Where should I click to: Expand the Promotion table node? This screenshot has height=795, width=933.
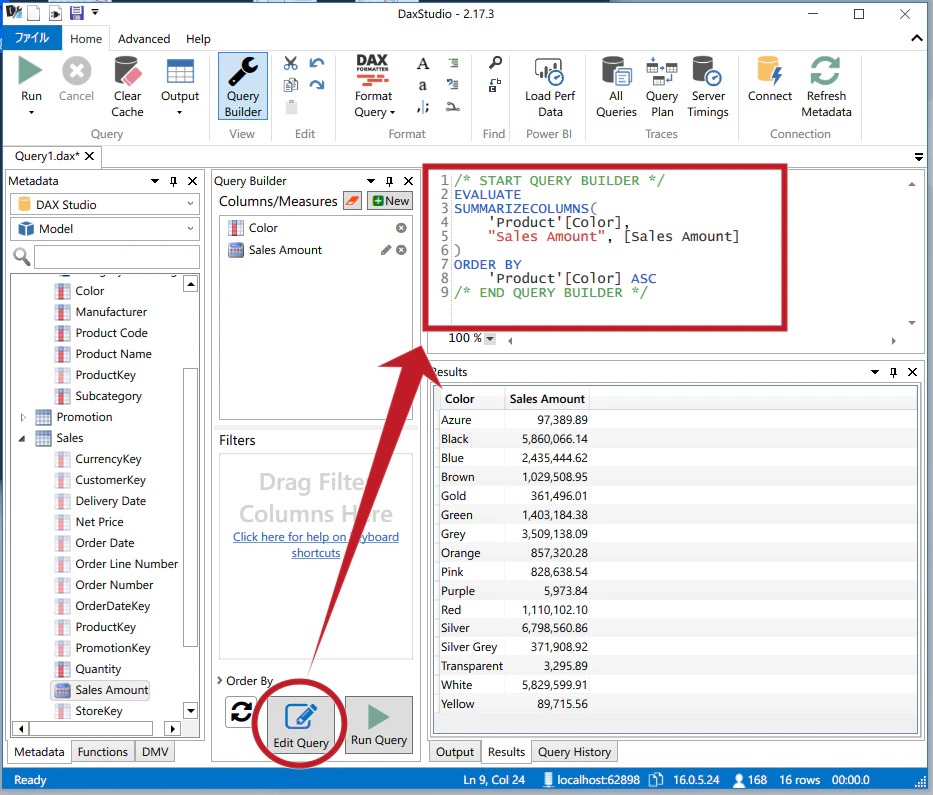pos(23,417)
